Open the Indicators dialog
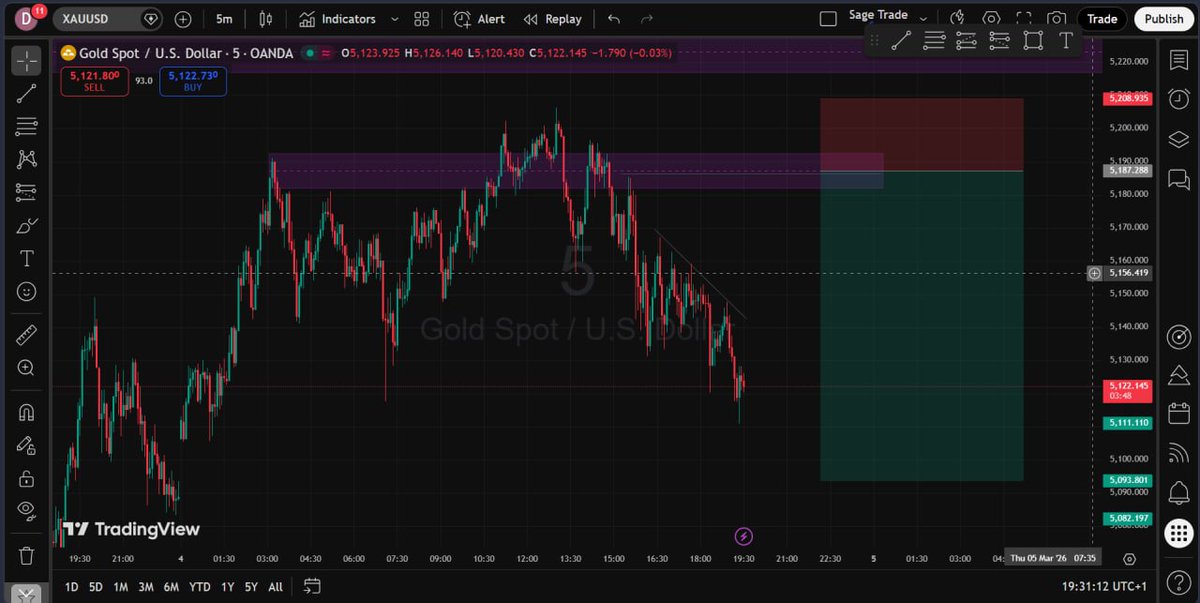 click(337, 19)
